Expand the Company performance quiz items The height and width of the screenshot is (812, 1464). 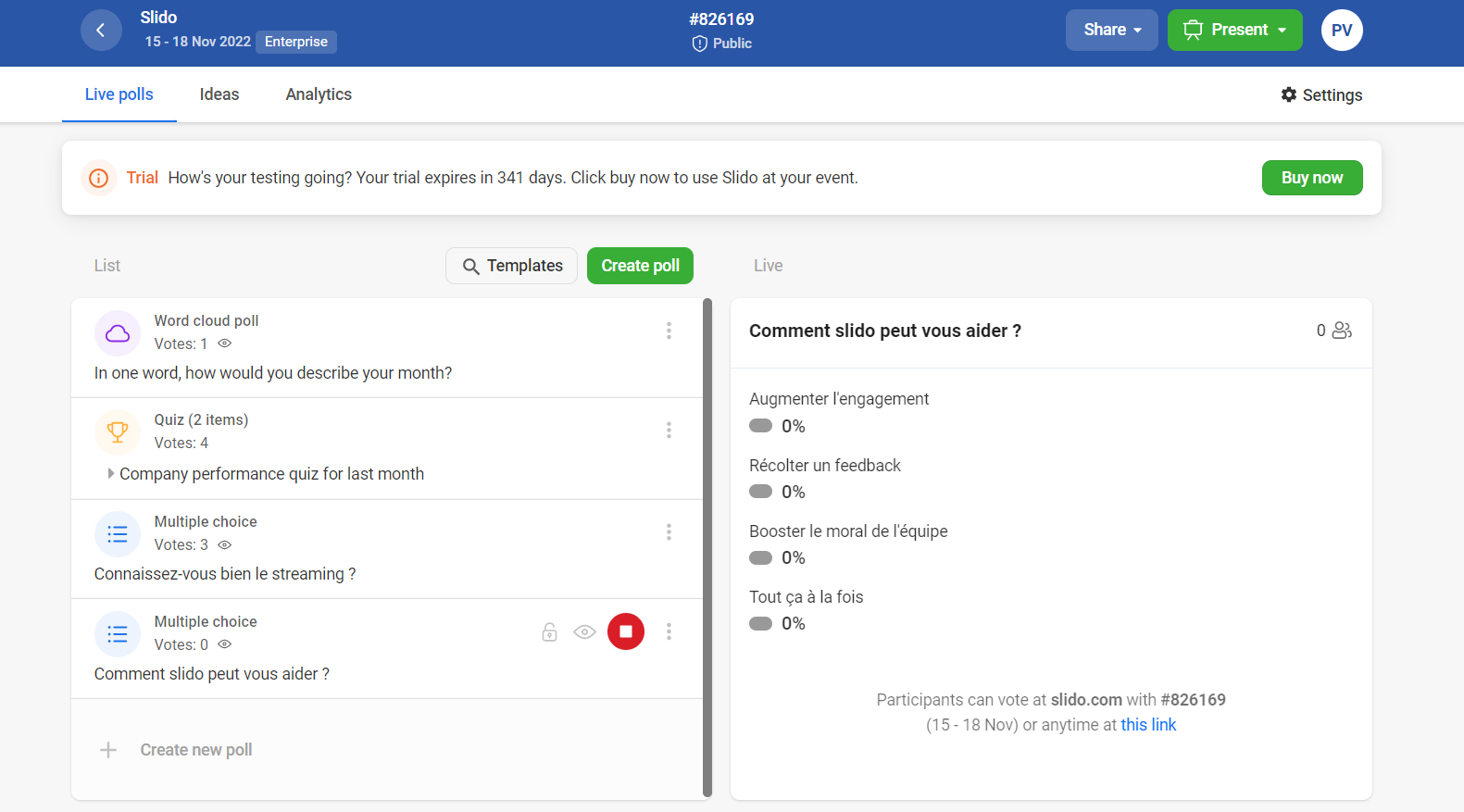(x=111, y=474)
